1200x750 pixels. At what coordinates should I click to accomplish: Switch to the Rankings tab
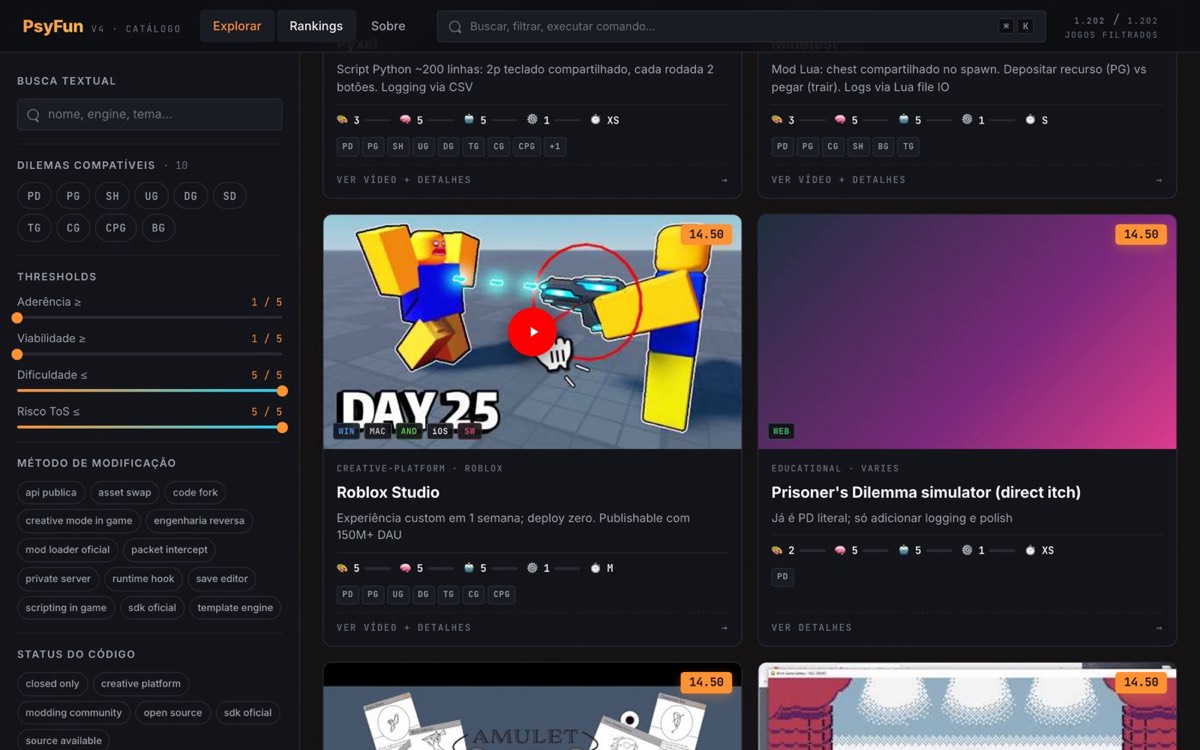coord(316,26)
